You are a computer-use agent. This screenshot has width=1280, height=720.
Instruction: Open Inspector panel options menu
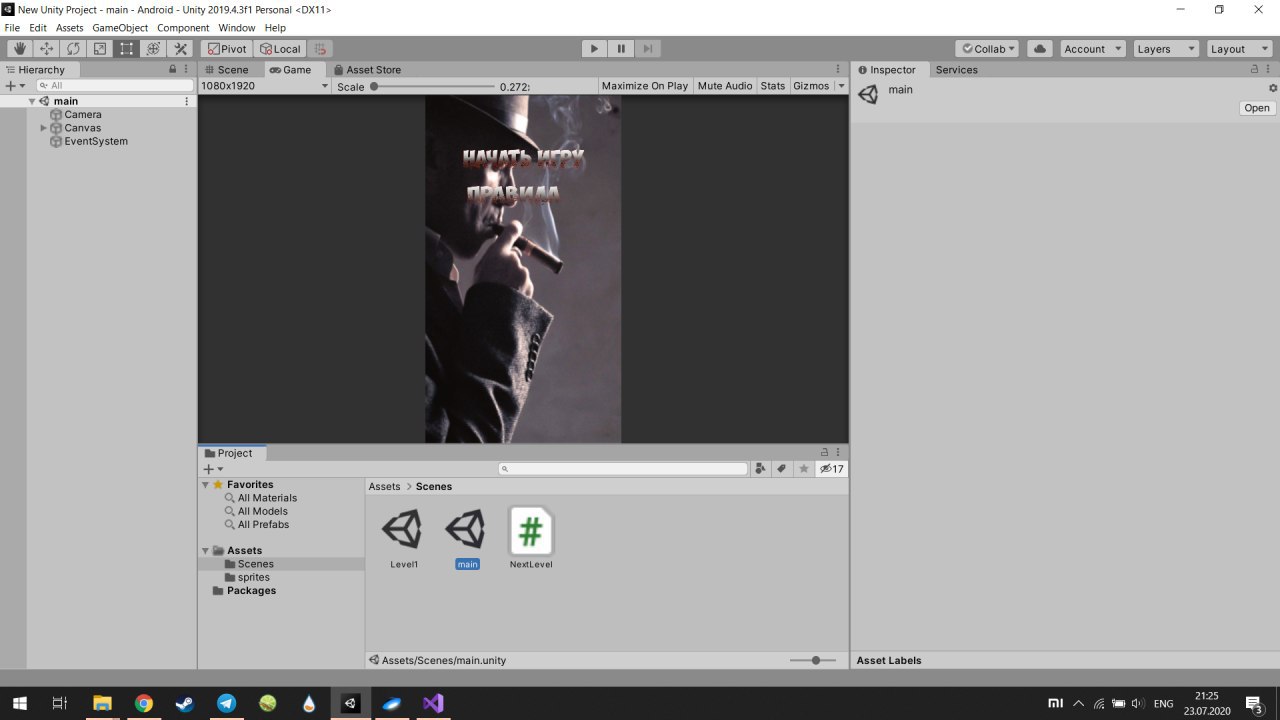pos(1269,70)
